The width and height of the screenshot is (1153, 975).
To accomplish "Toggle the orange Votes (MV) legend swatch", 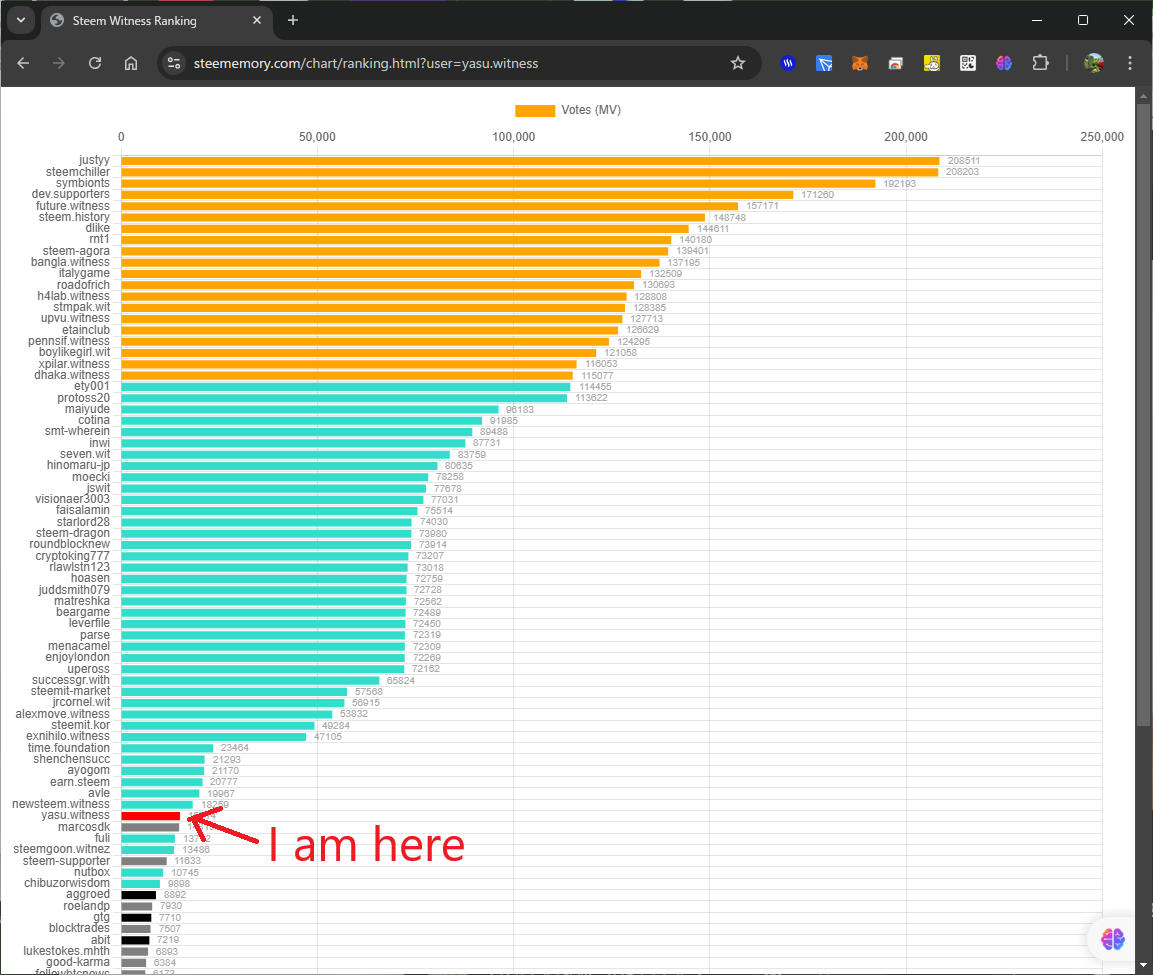I will (x=535, y=110).
